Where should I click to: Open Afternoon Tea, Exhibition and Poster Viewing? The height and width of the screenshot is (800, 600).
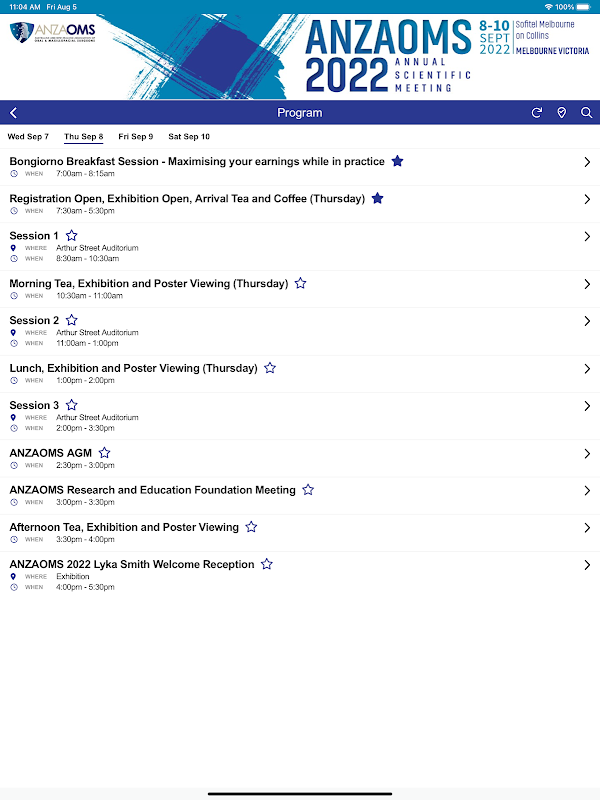pos(124,527)
